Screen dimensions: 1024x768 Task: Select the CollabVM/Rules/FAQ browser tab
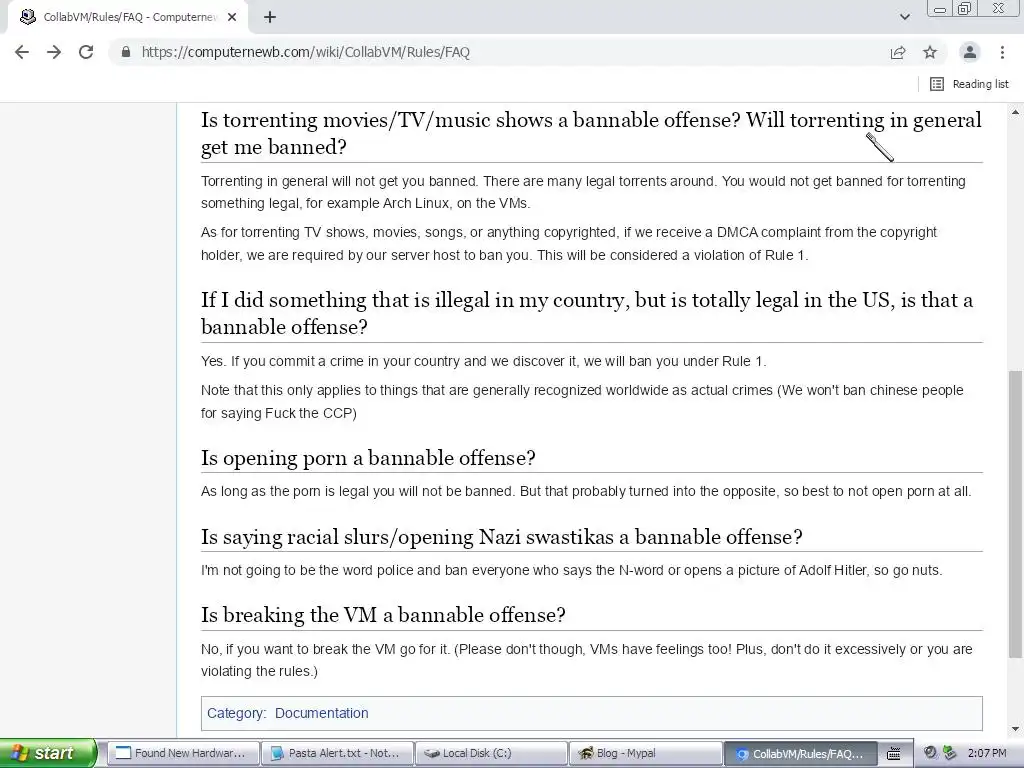click(x=128, y=17)
